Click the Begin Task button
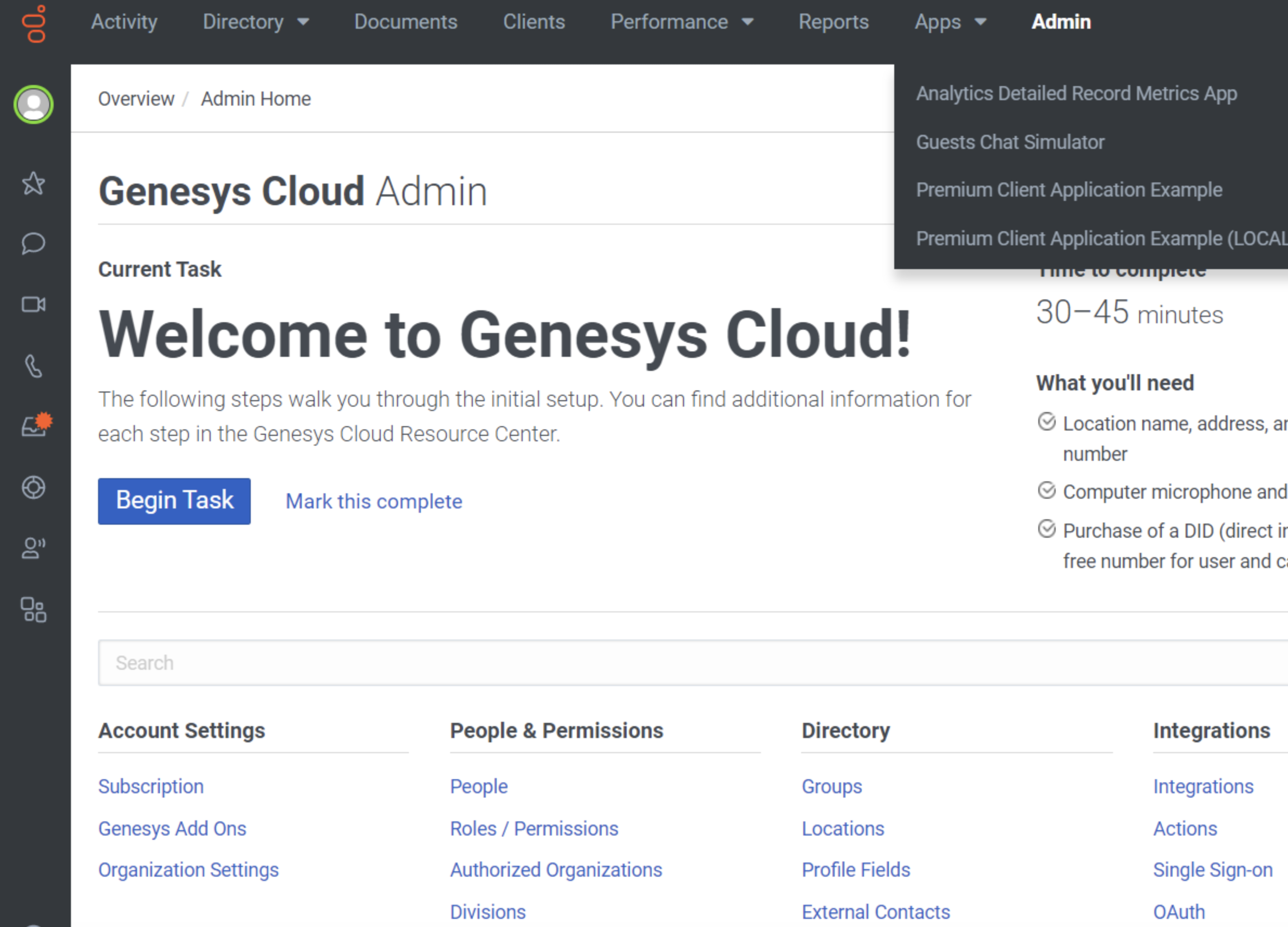This screenshot has width=1288, height=927. point(174,501)
